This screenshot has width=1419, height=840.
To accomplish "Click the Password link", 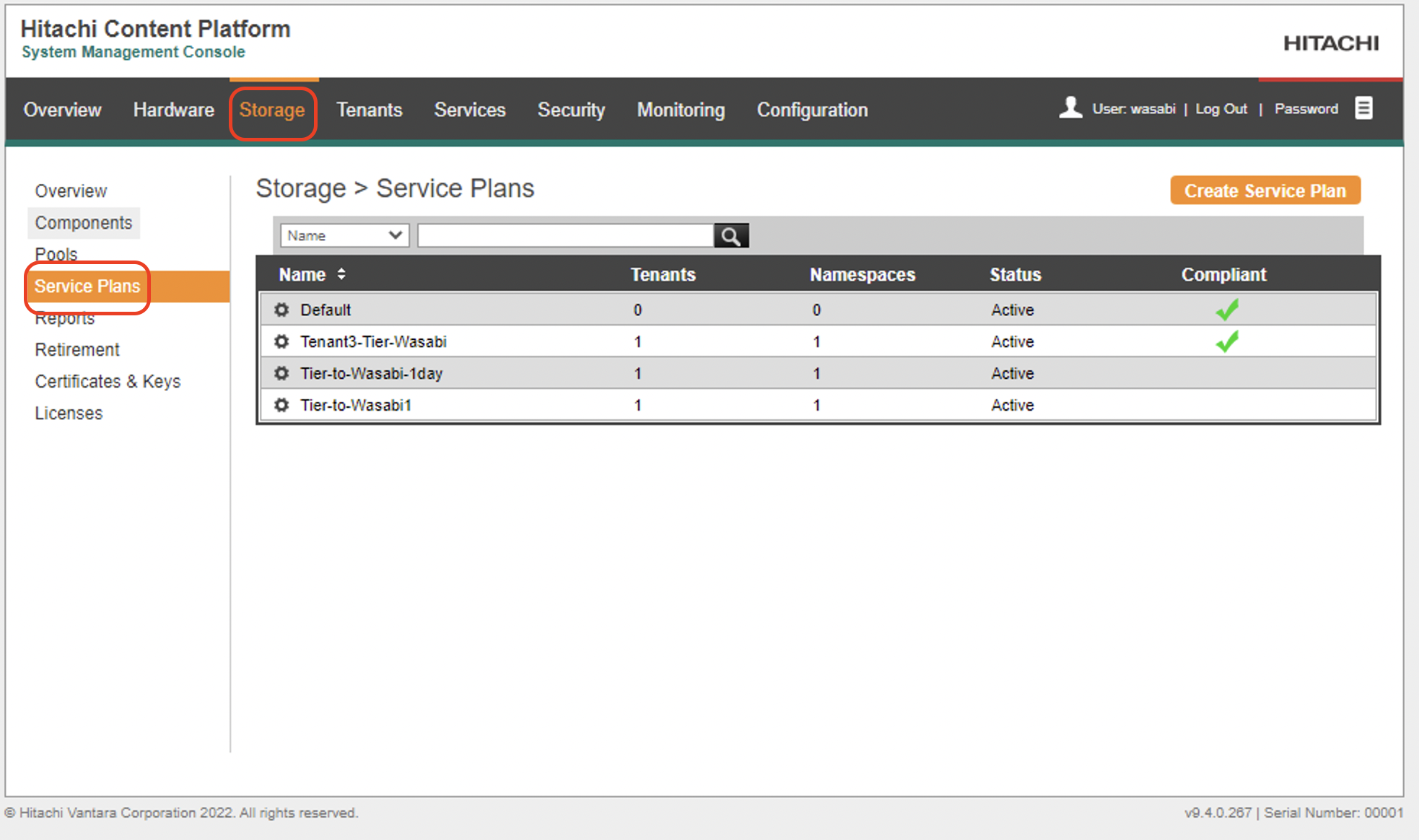I will point(1306,108).
